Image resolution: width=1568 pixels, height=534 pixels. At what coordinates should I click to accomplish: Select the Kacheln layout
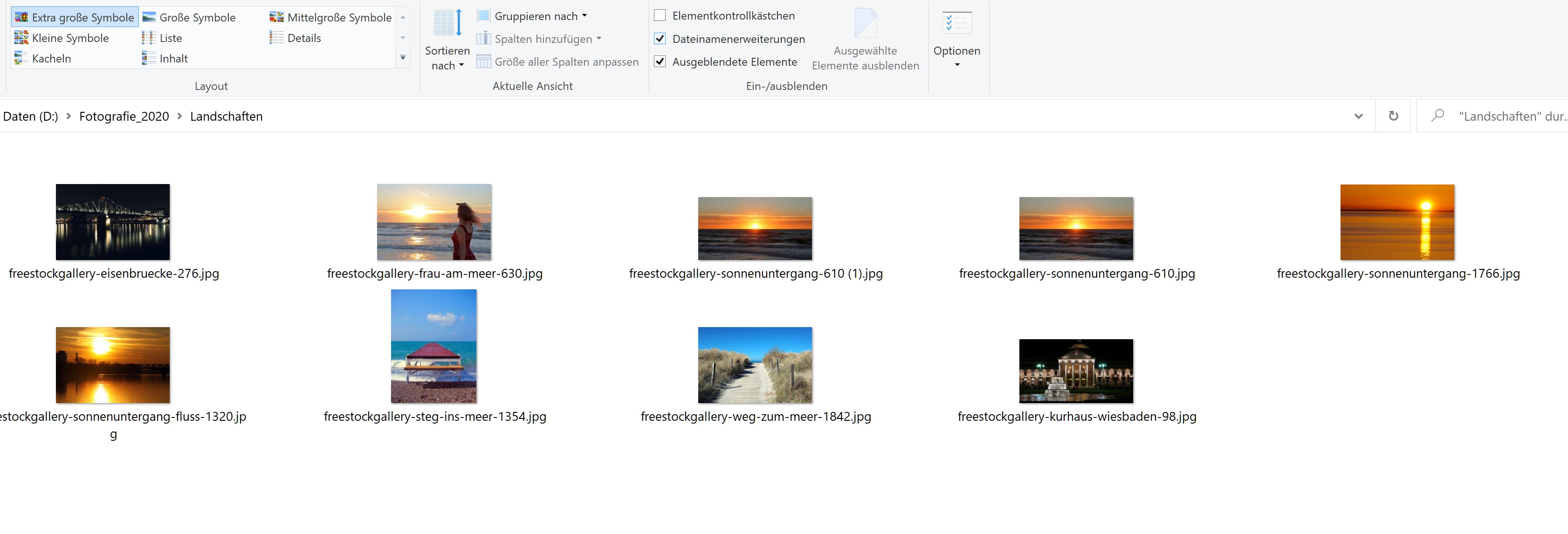coord(42,58)
